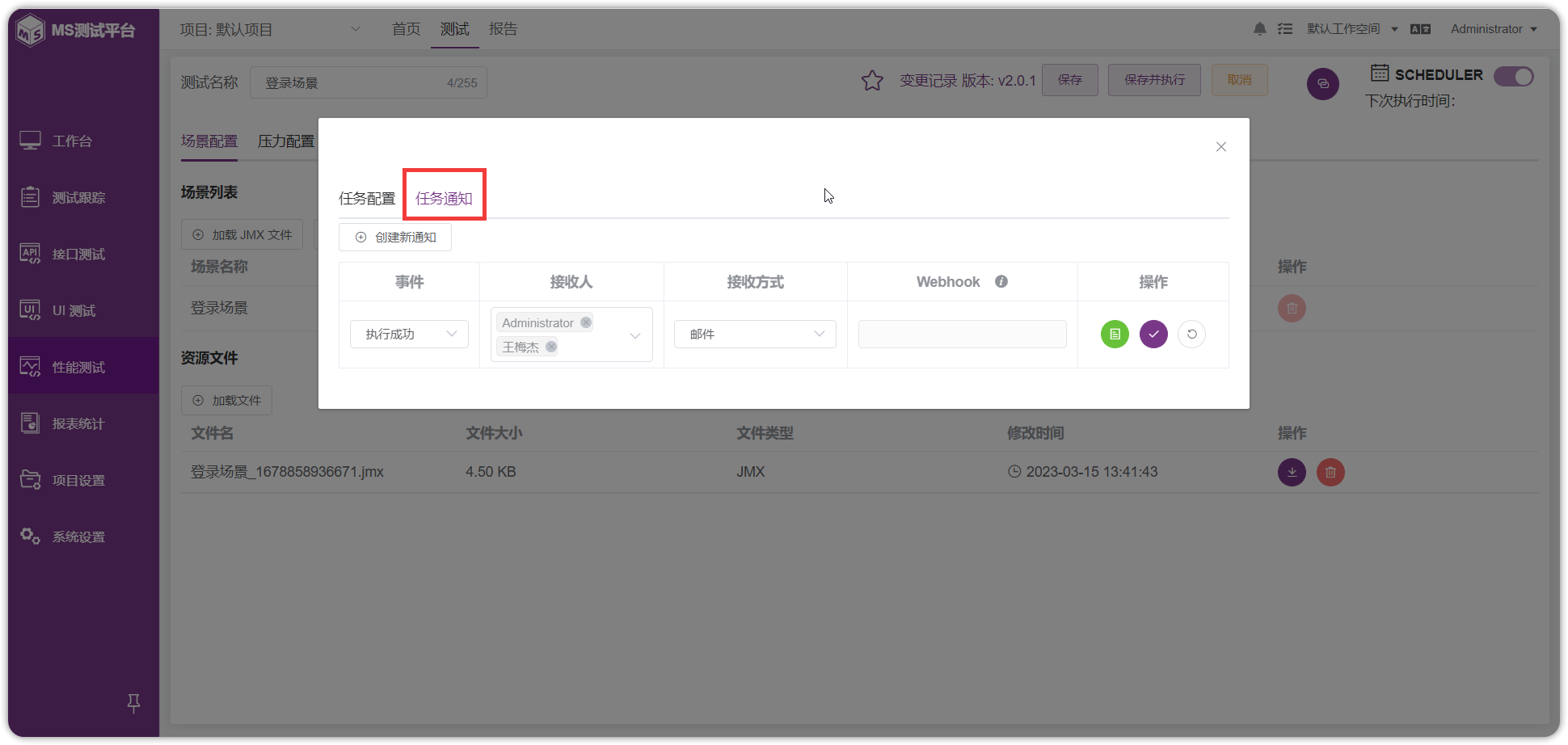Switch to the 任务配置 tab
Viewport: 1568px width, 745px height.
(x=367, y=199)
